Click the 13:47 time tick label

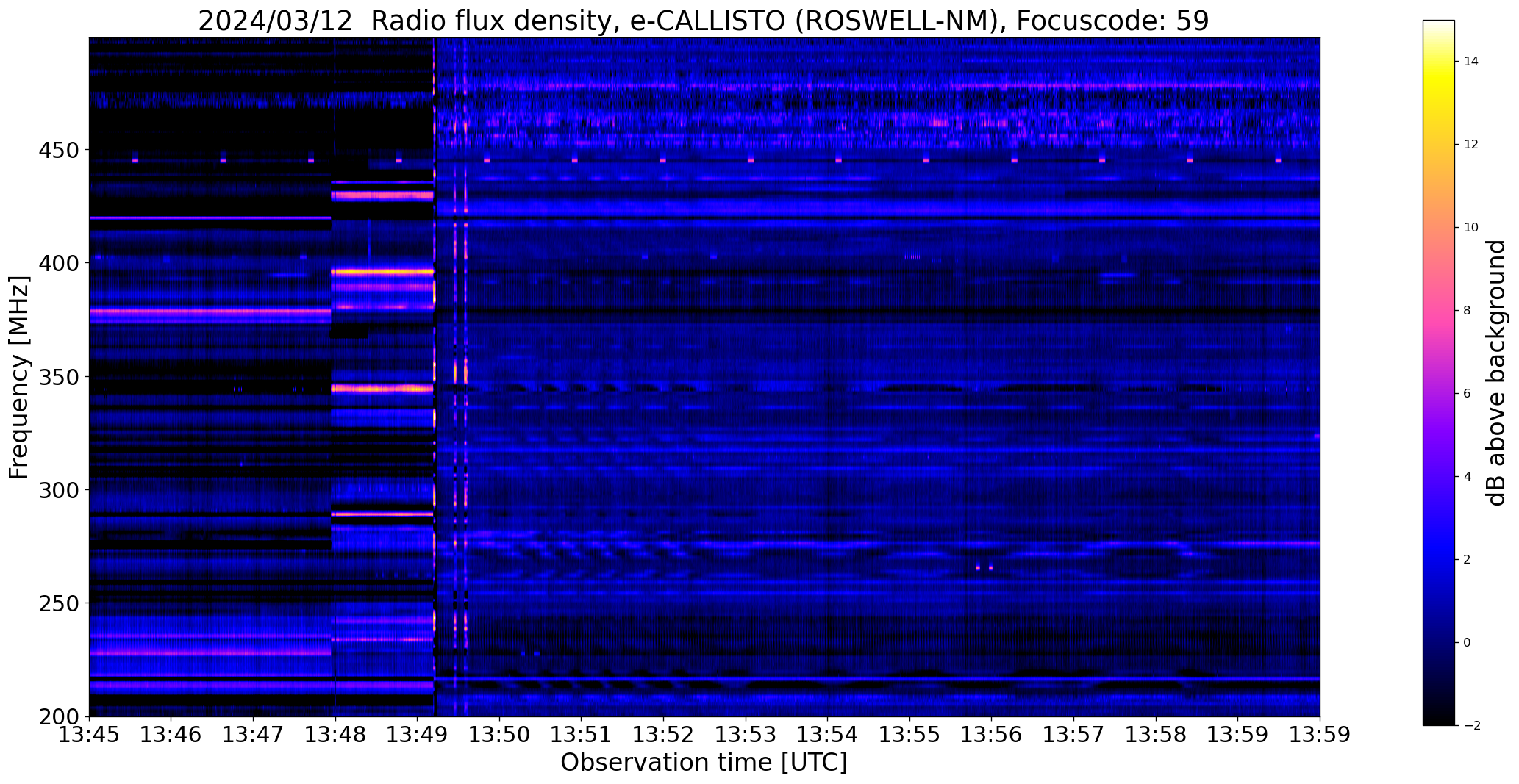click(253, 735)
